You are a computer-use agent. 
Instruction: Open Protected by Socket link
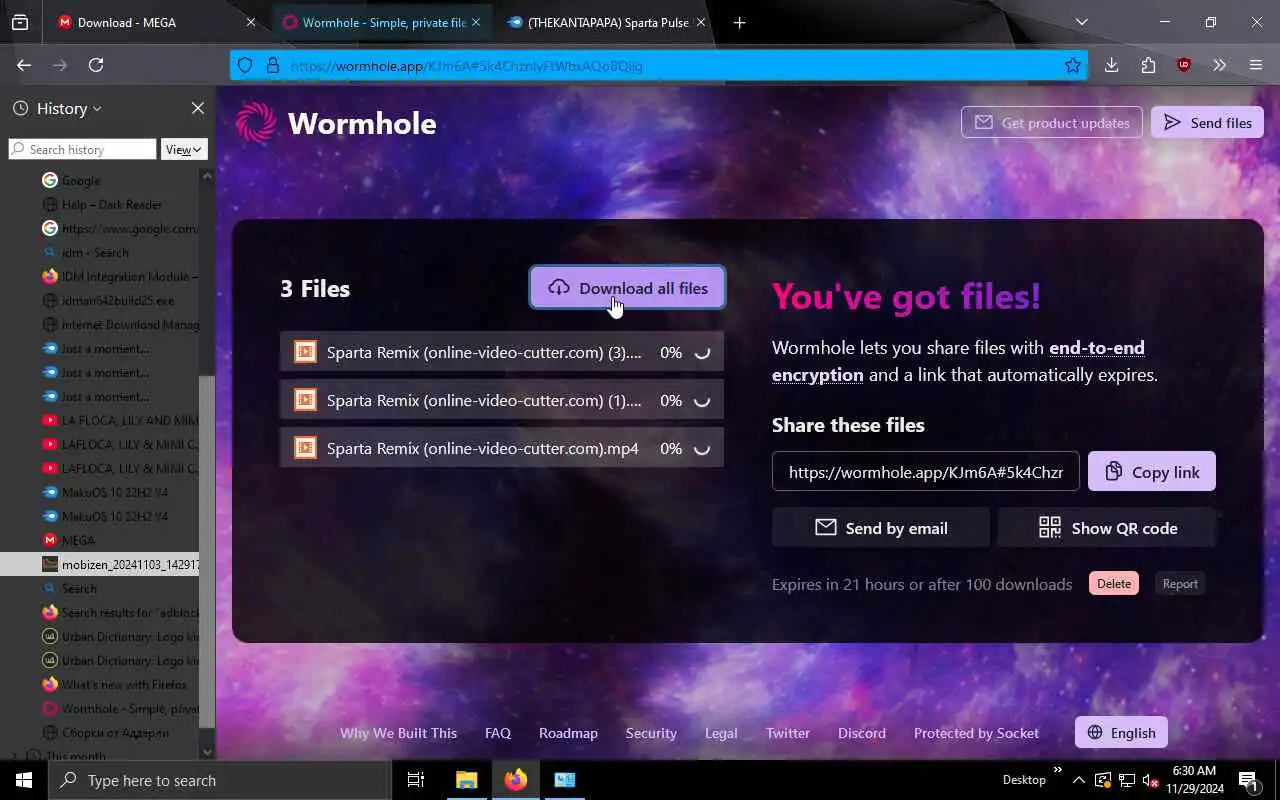click(x=976, y=733)
